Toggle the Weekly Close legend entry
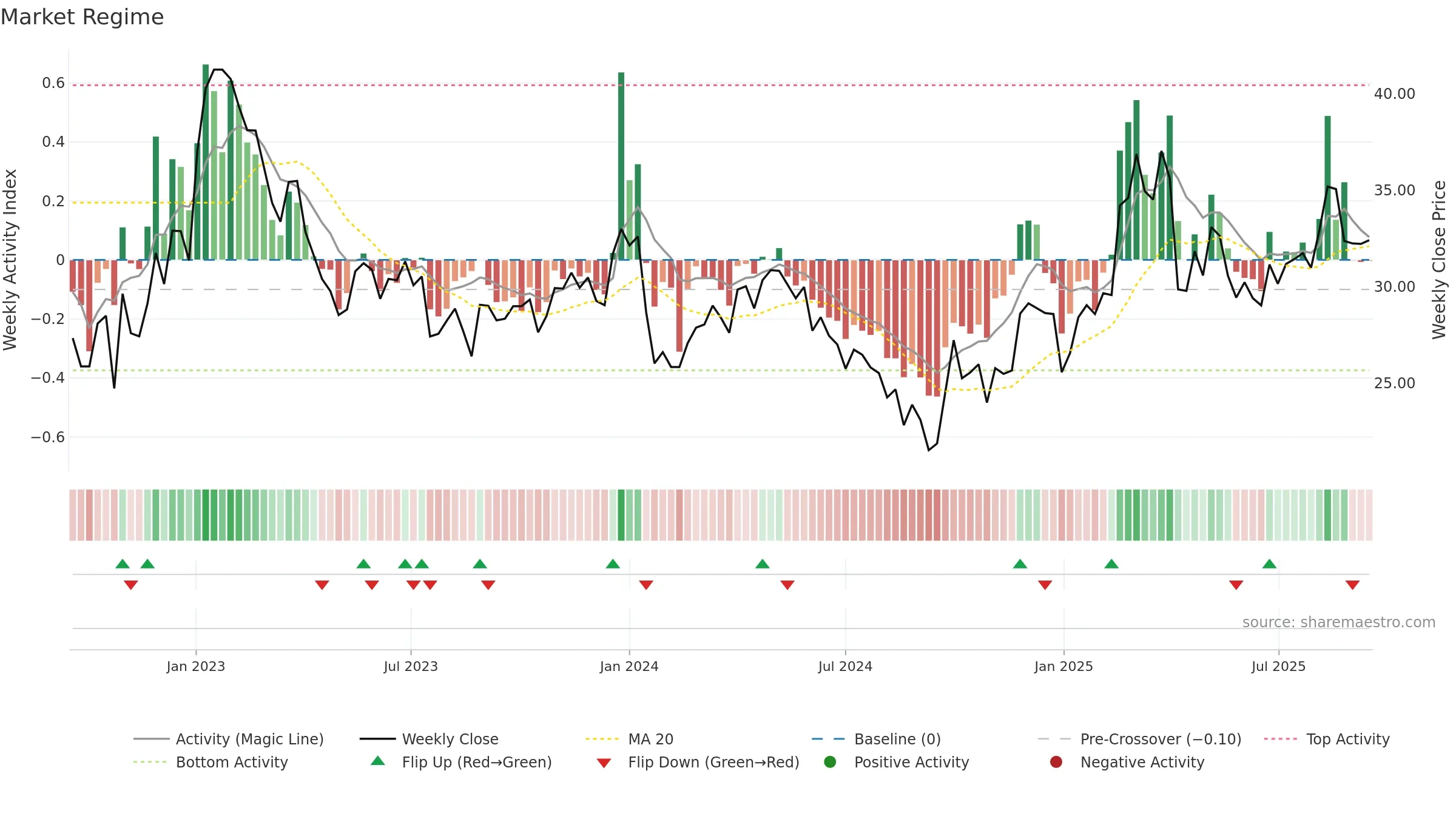Screen dimensions: 1456x819 tap(429, 739)
